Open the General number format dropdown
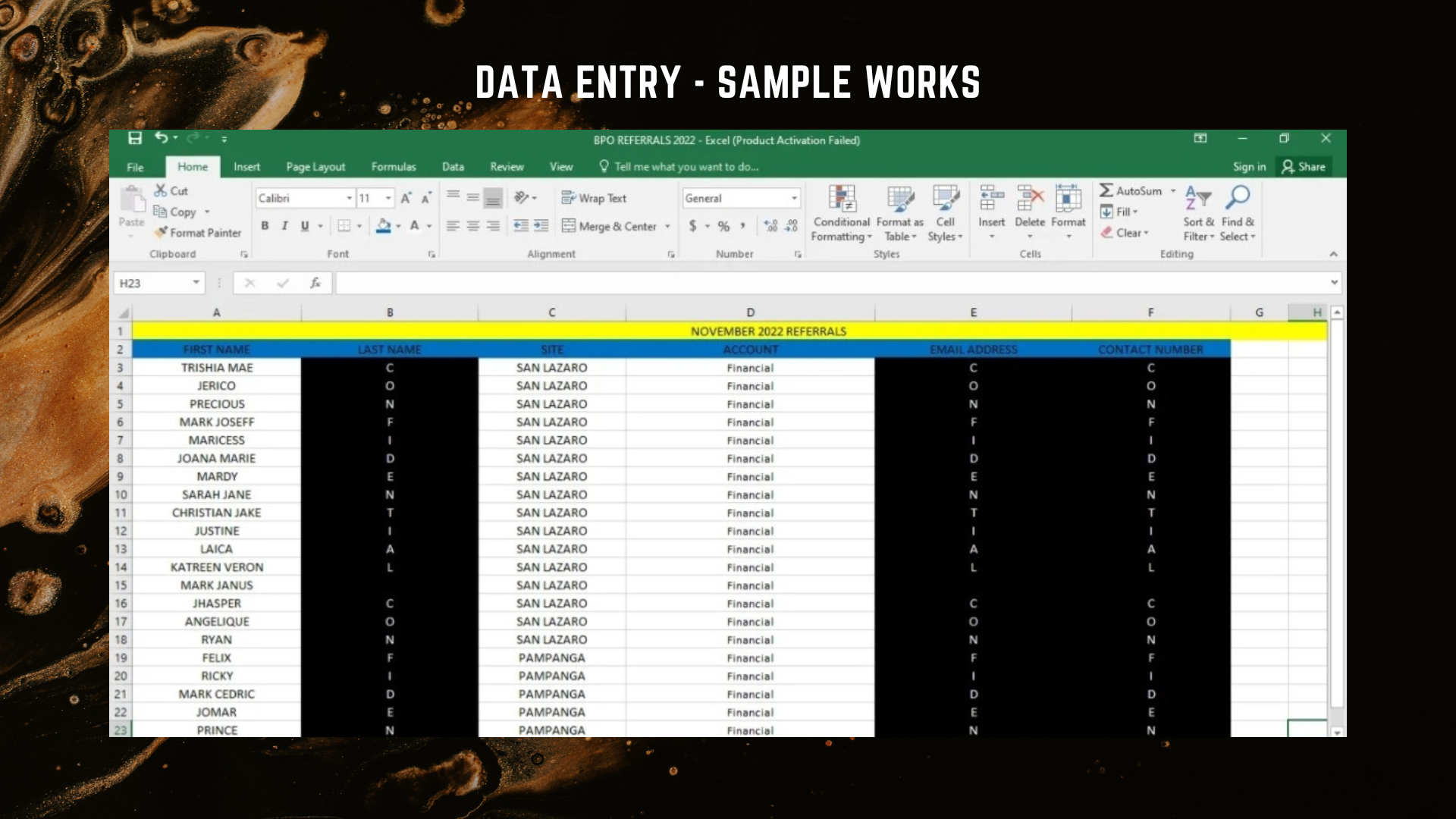Viewport: 1456px width, 819px height. pos(794,198)
